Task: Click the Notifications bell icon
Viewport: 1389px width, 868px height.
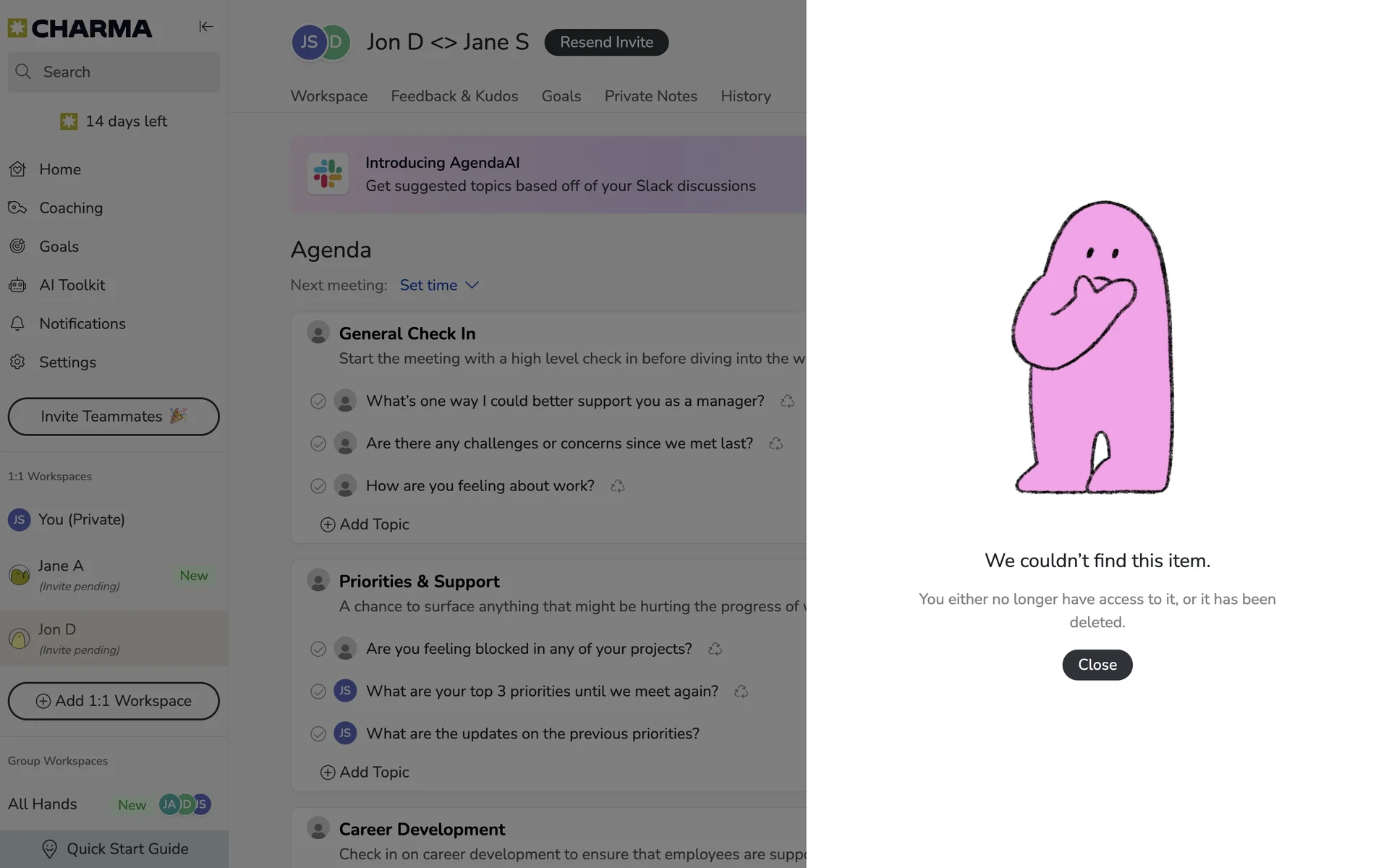Action: click(17, 323)
